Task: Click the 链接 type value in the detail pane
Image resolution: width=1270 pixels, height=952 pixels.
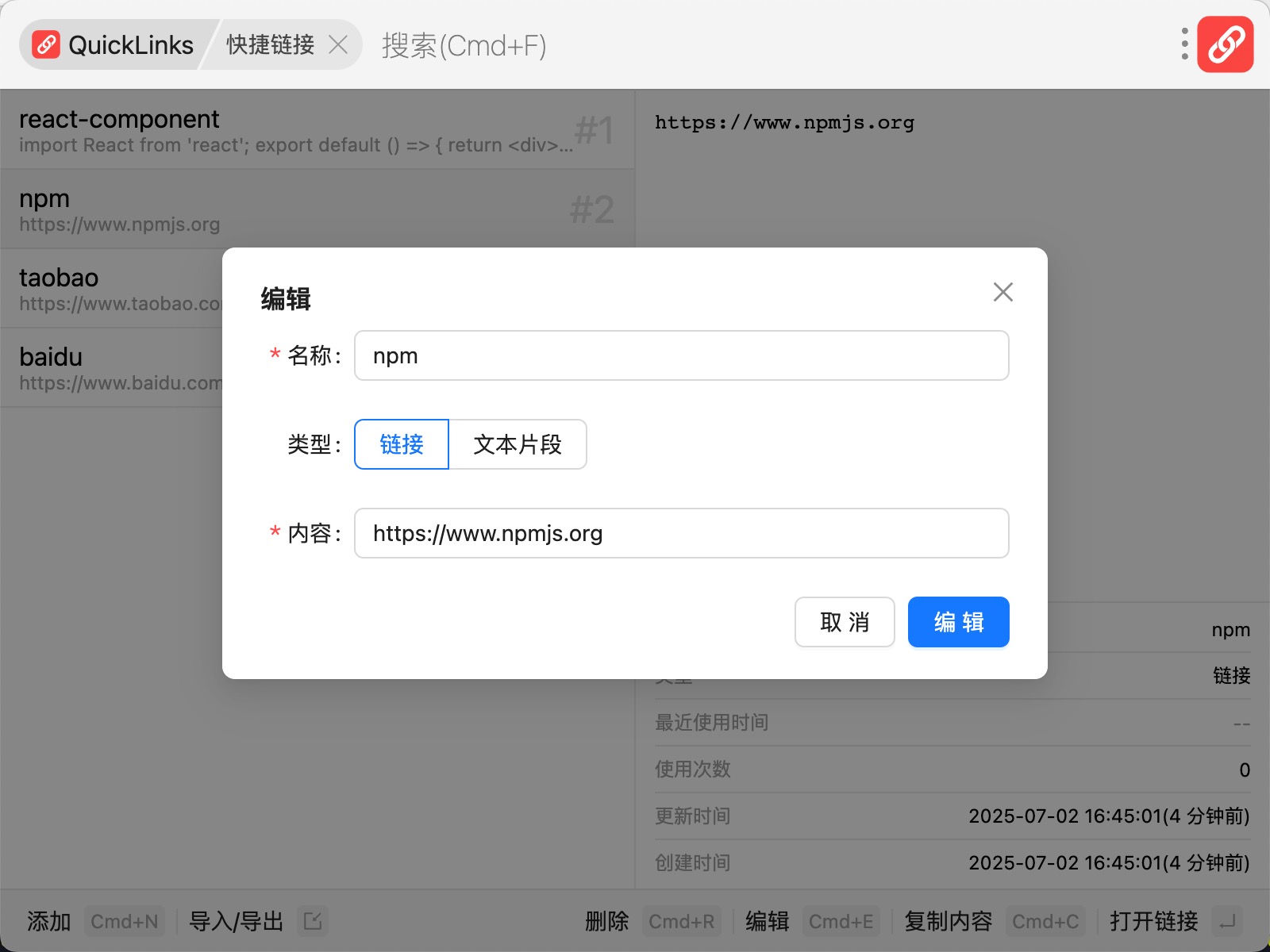Action: [1231, 676]
